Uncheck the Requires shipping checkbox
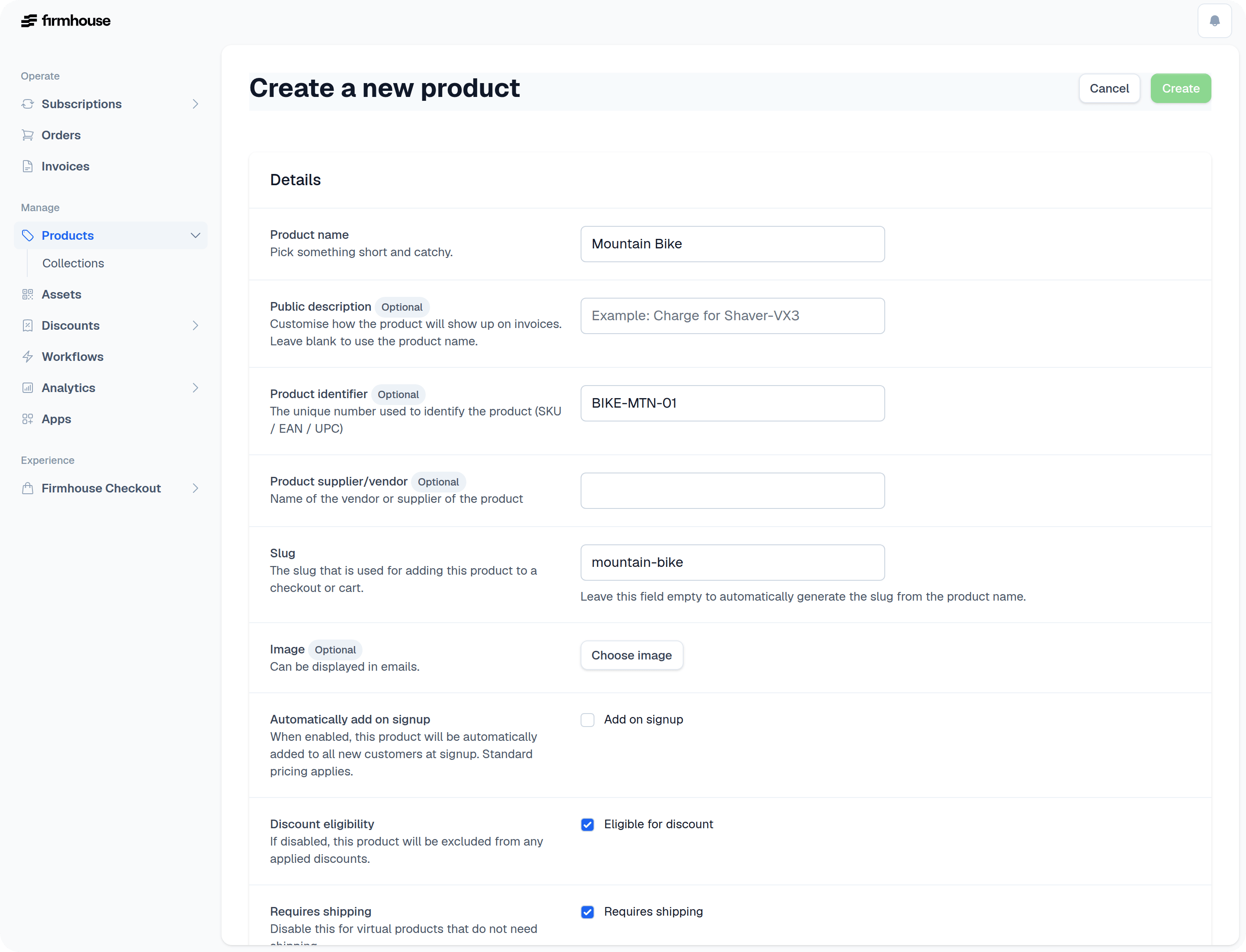This screenshot has height=952, width=1246. (587, 912)
